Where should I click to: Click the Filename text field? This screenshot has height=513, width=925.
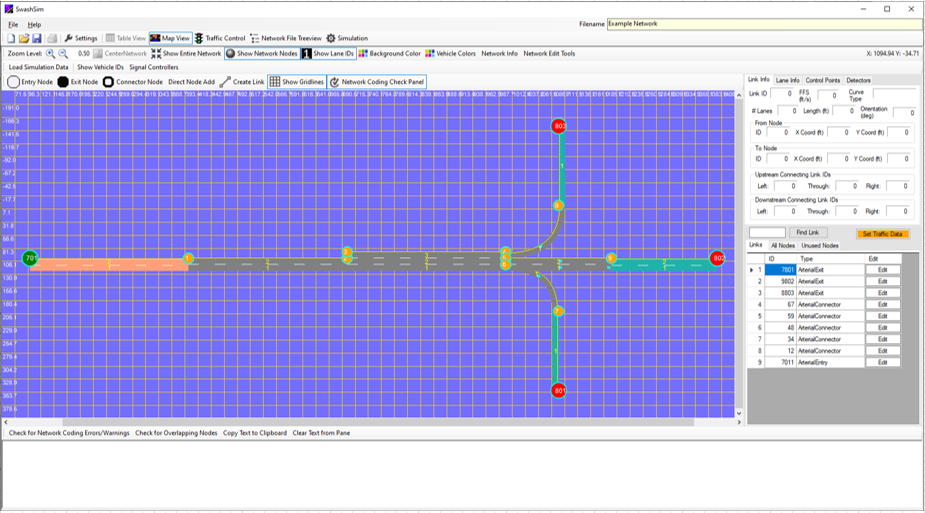click(x=764, y=24)
